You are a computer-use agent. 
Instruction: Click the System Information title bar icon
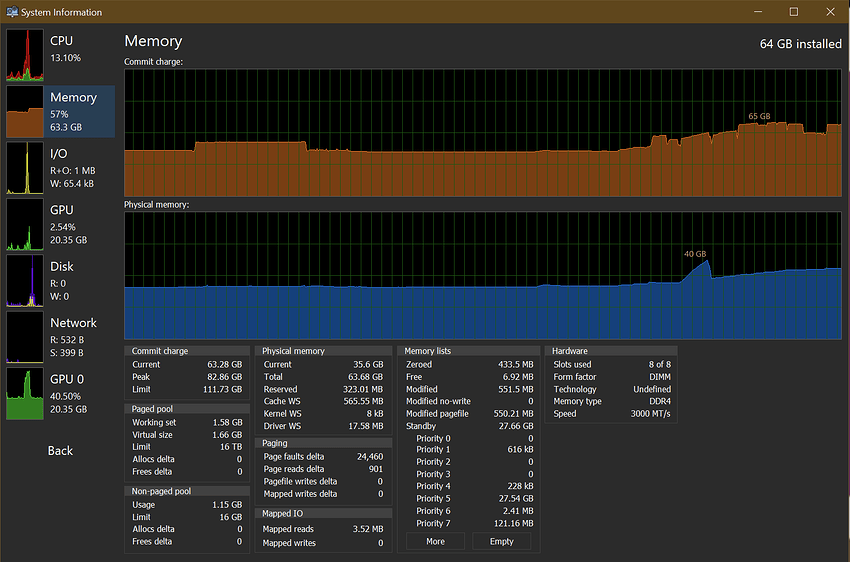pyautogui.click(x=11, y=12)
